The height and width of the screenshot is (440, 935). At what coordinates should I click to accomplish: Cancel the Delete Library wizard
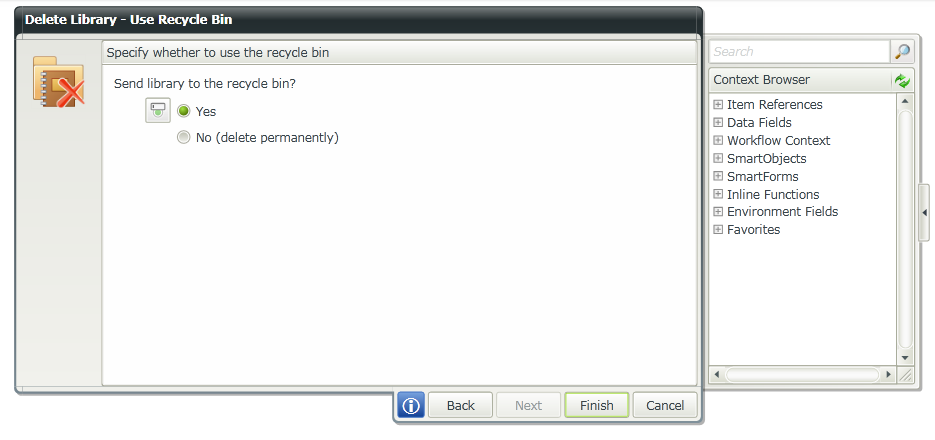tap(665, 405)
